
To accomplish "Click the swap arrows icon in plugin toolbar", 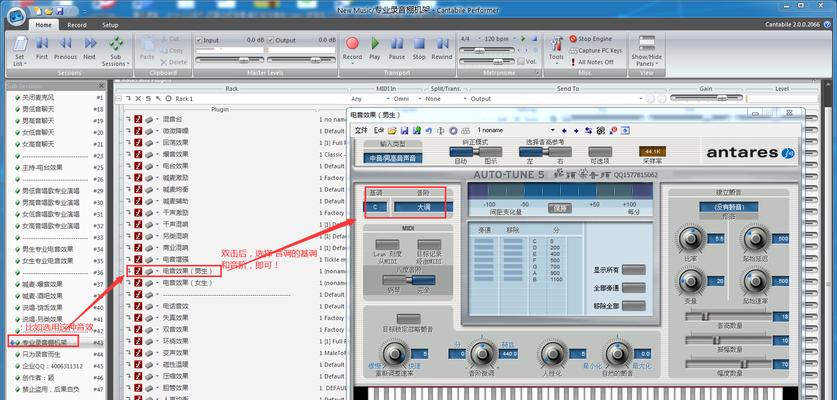I will point(588,130).
